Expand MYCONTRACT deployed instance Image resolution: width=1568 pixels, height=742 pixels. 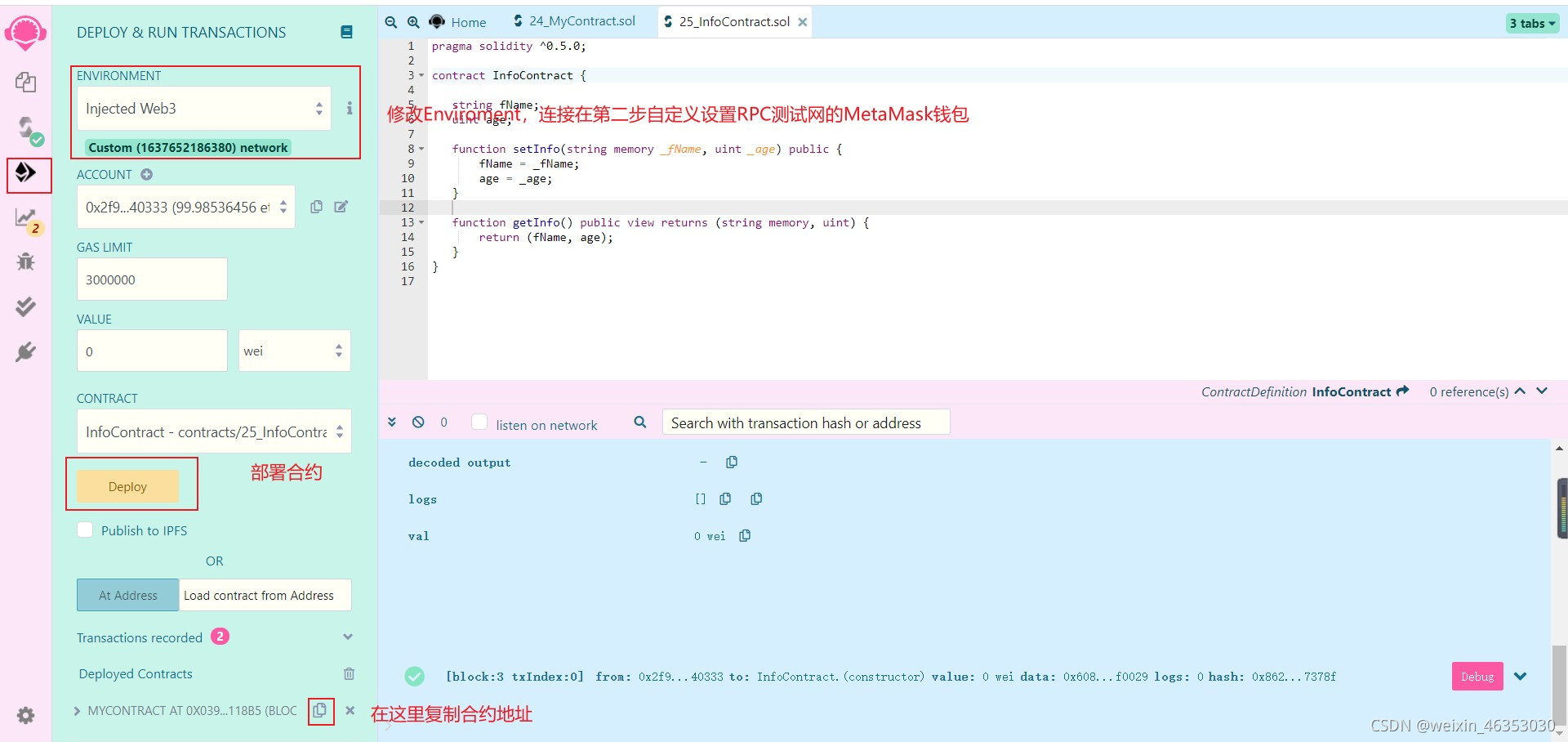click(x=78, y=711)
